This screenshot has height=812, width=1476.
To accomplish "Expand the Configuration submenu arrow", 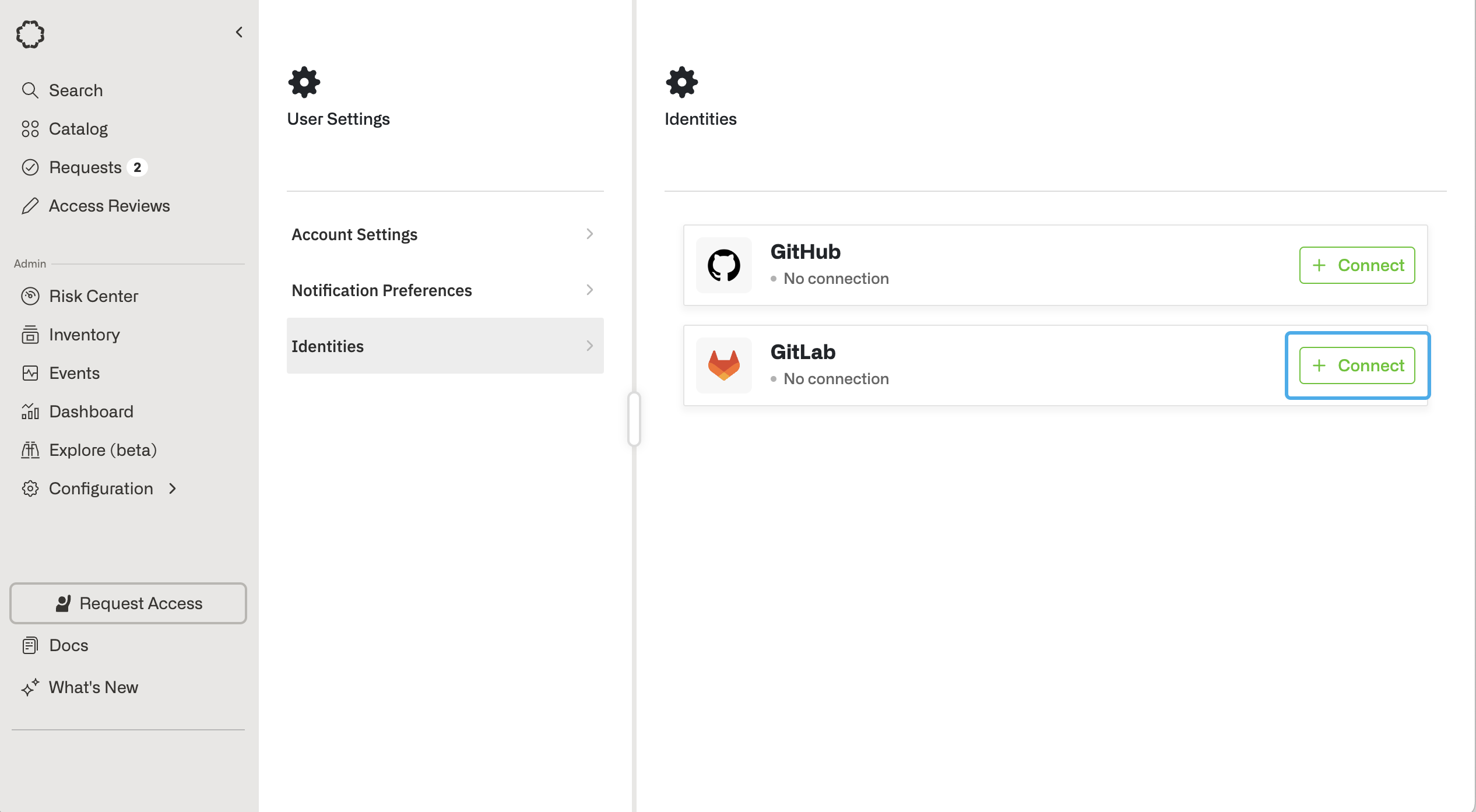I will pos(173,488).
